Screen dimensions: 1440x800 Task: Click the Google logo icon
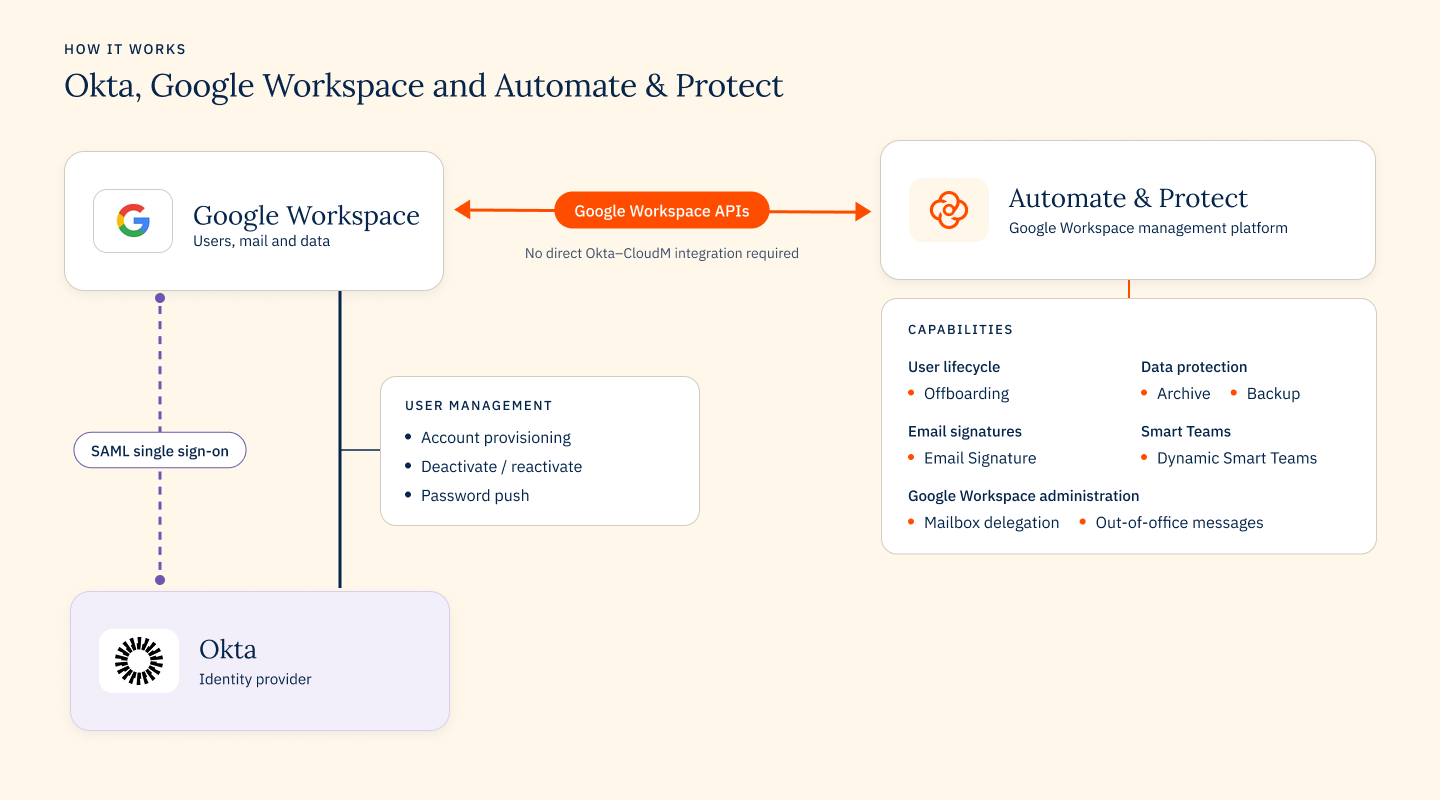click(133, 221)
